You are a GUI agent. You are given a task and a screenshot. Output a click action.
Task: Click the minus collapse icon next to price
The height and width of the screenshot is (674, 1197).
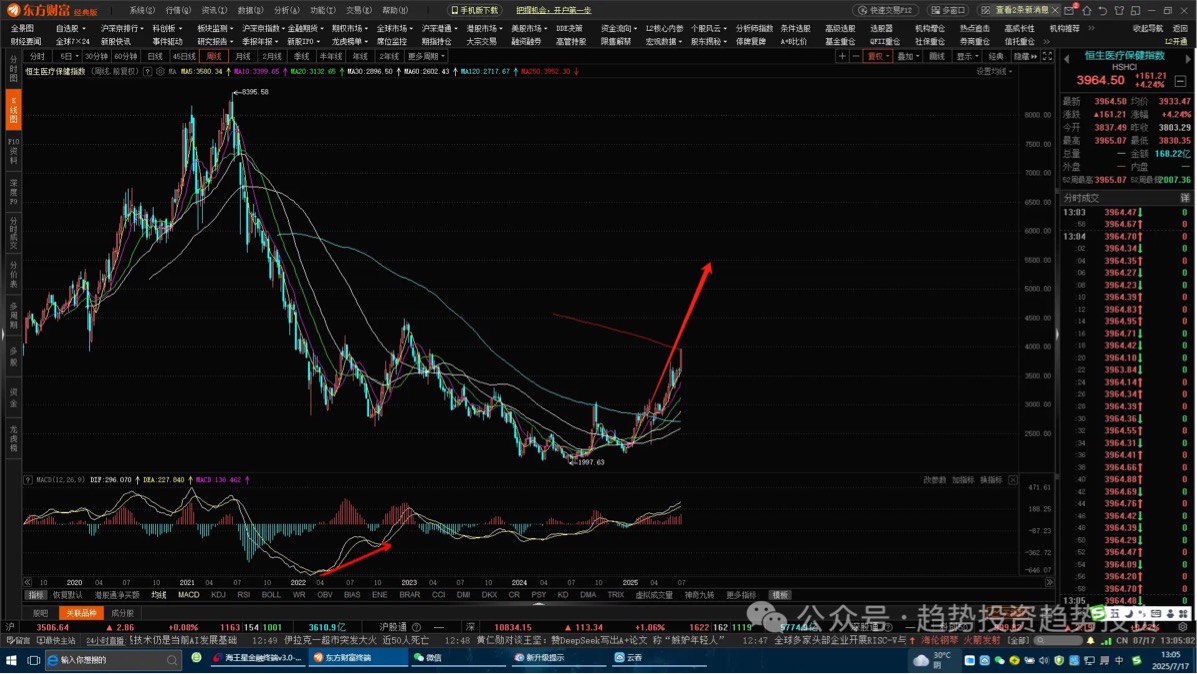(x=1180, y=80)
